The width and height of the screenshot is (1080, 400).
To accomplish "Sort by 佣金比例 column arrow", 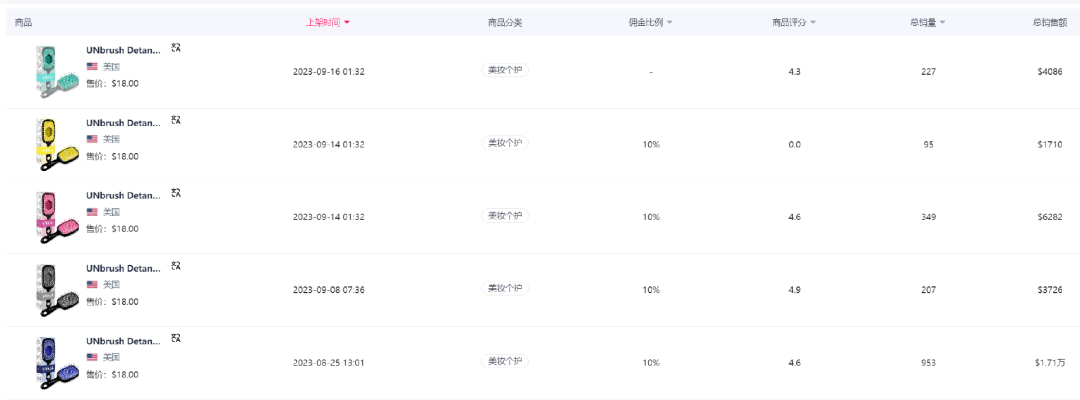I will (x=670, y=22).
